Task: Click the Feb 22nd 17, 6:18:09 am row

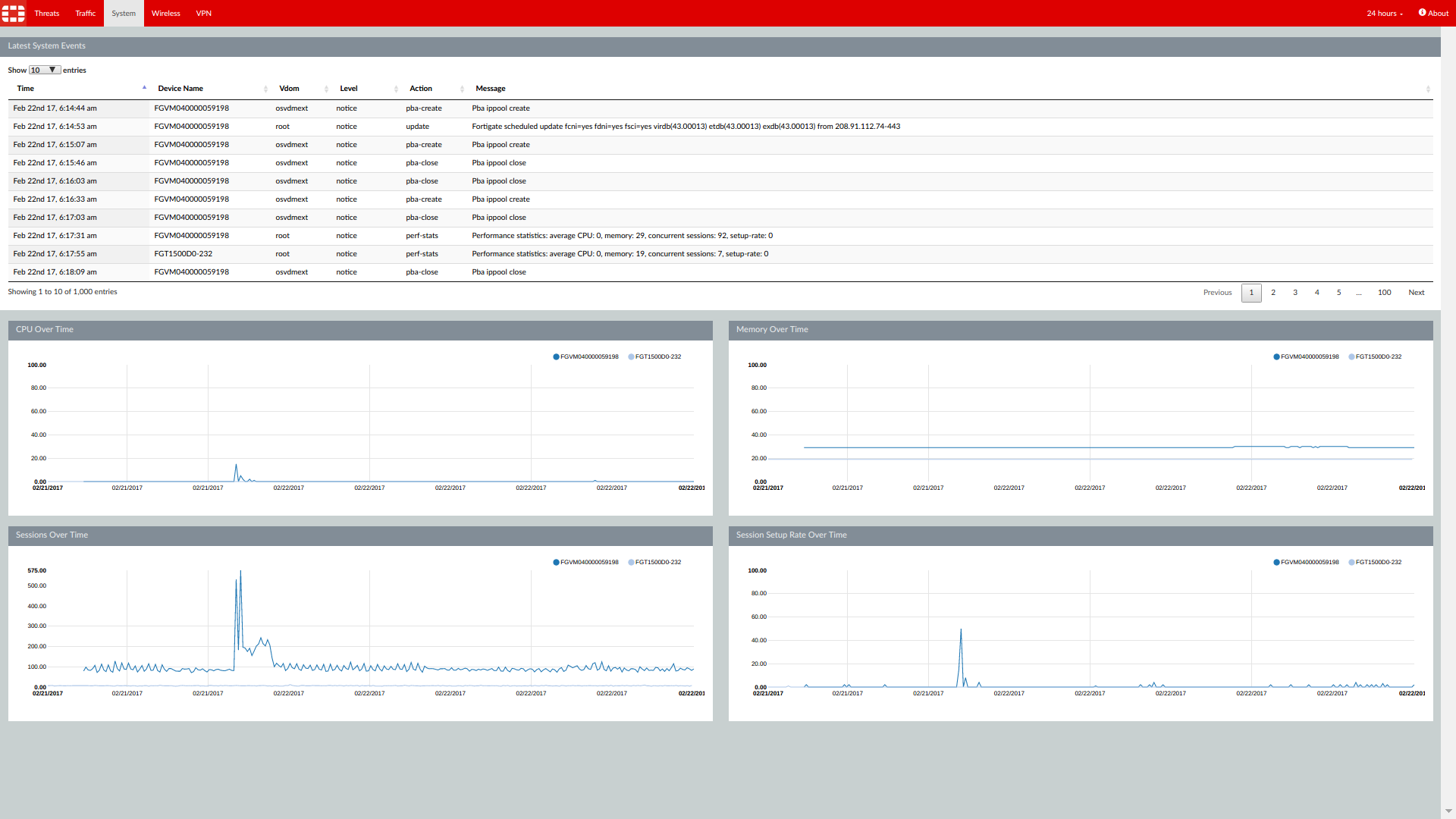Action: [x=720, y=272]
